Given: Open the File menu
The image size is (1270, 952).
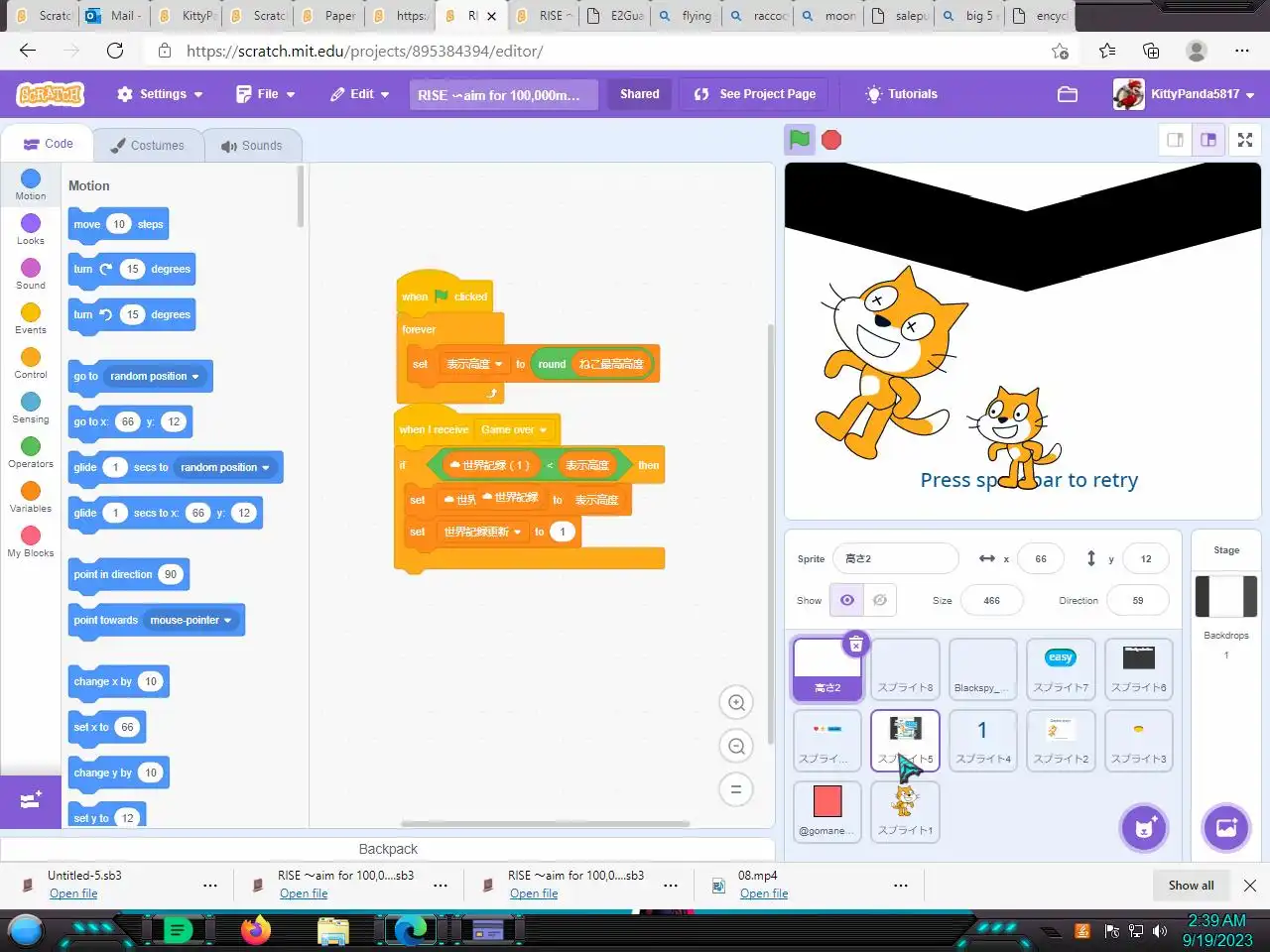Looking at the screenshot, I should point(266,94).
